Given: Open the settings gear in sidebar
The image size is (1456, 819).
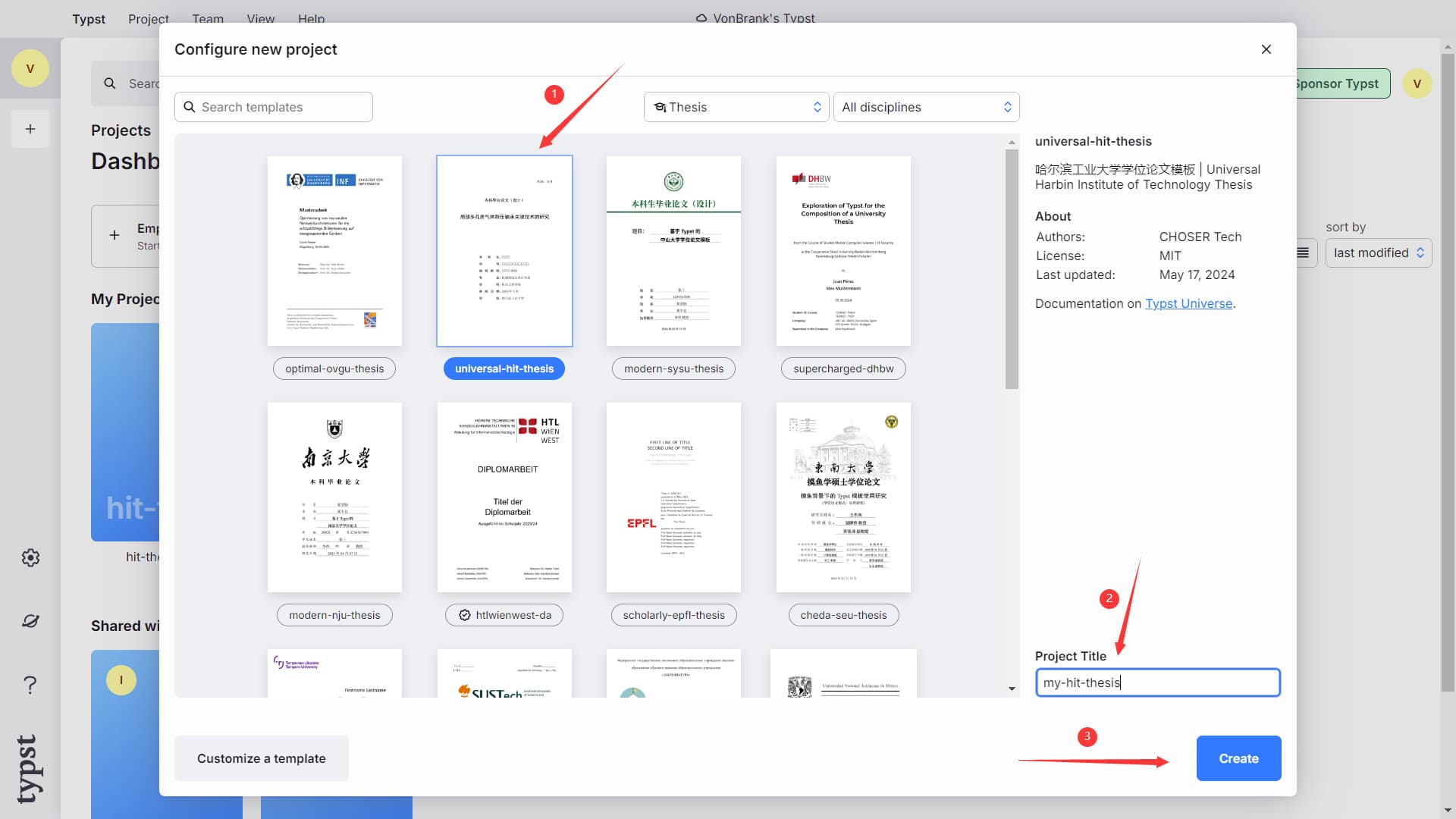Looking at the screenshot, I should point(30,558).
